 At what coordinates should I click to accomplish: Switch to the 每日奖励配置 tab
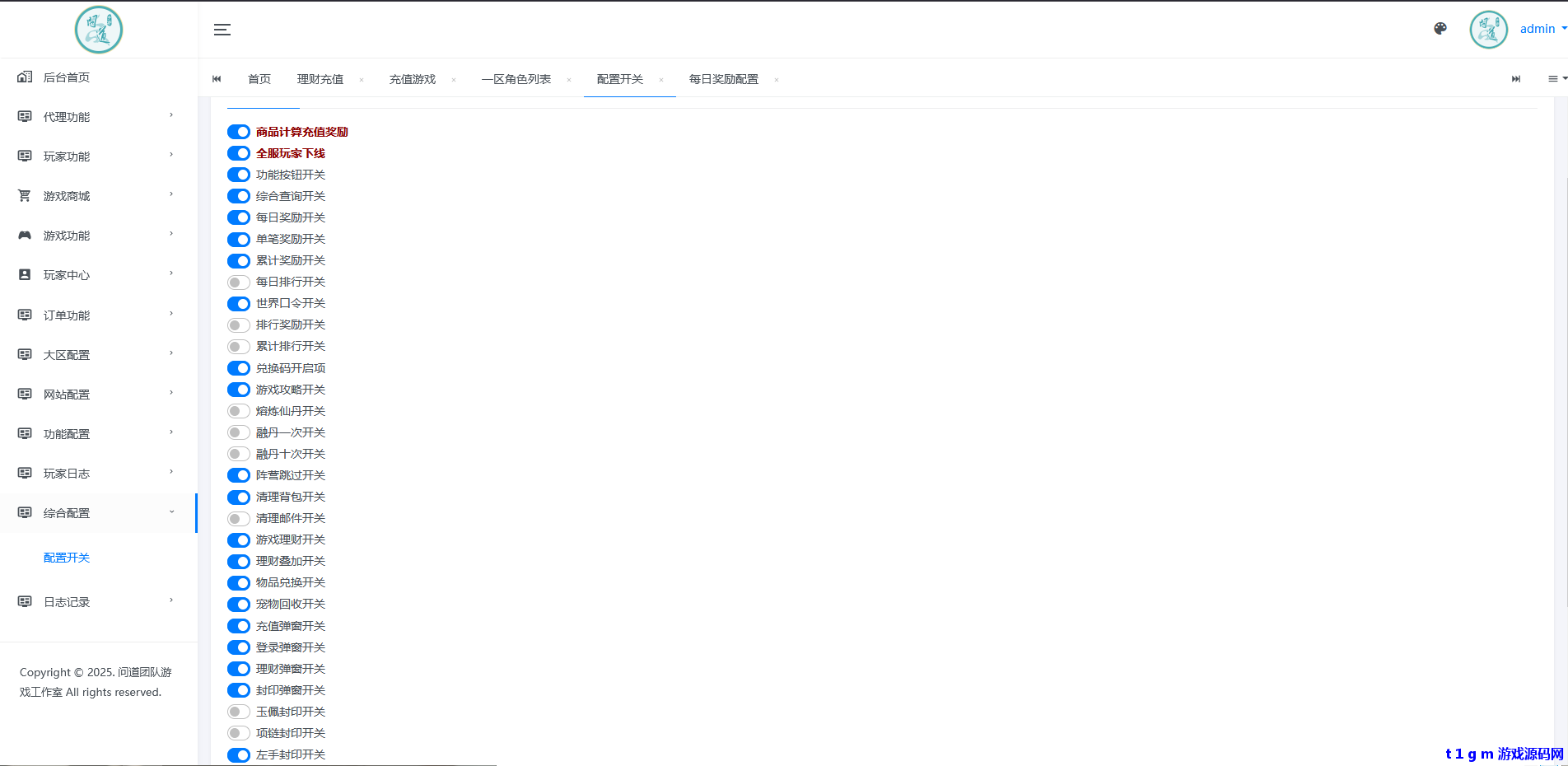coord(723,79)
